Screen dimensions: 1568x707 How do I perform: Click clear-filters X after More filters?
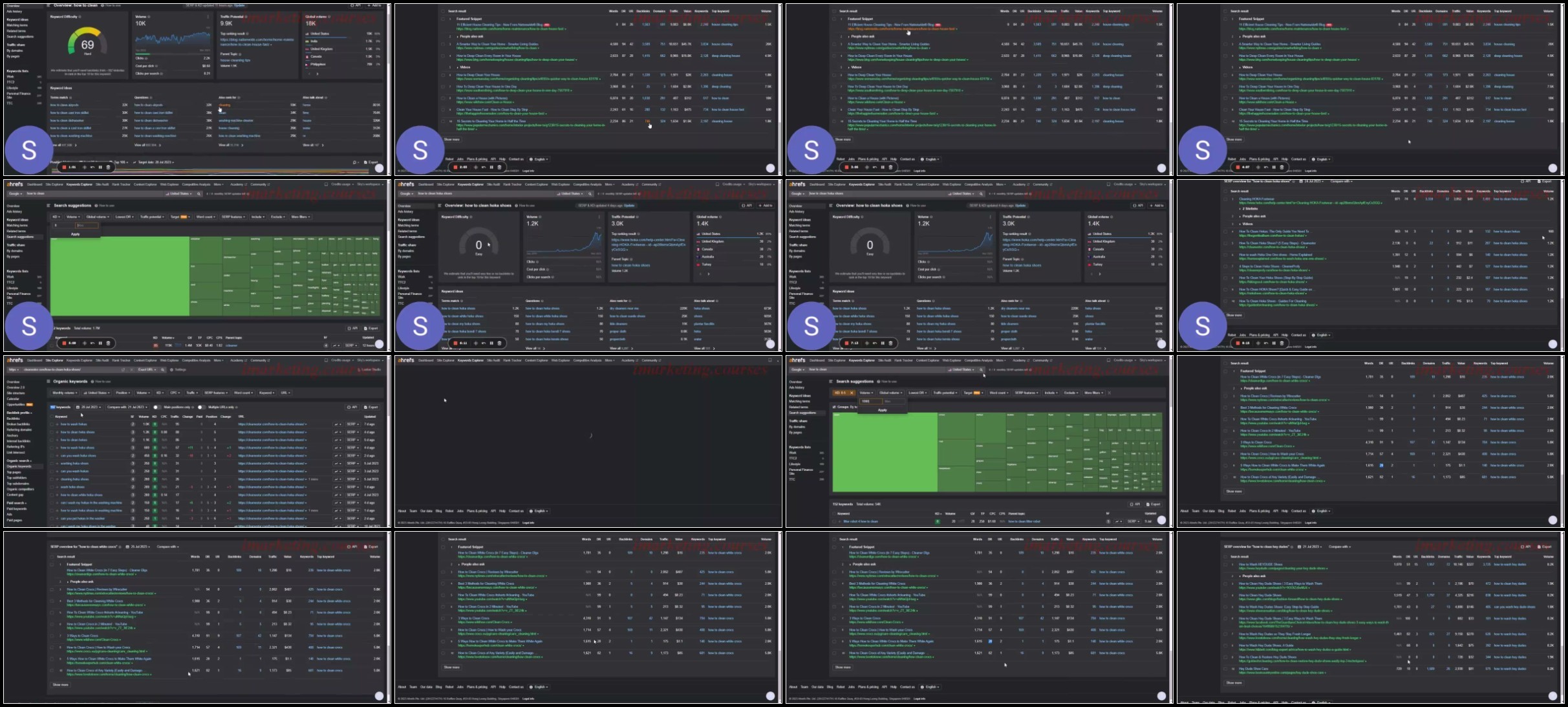(1110, 393)
